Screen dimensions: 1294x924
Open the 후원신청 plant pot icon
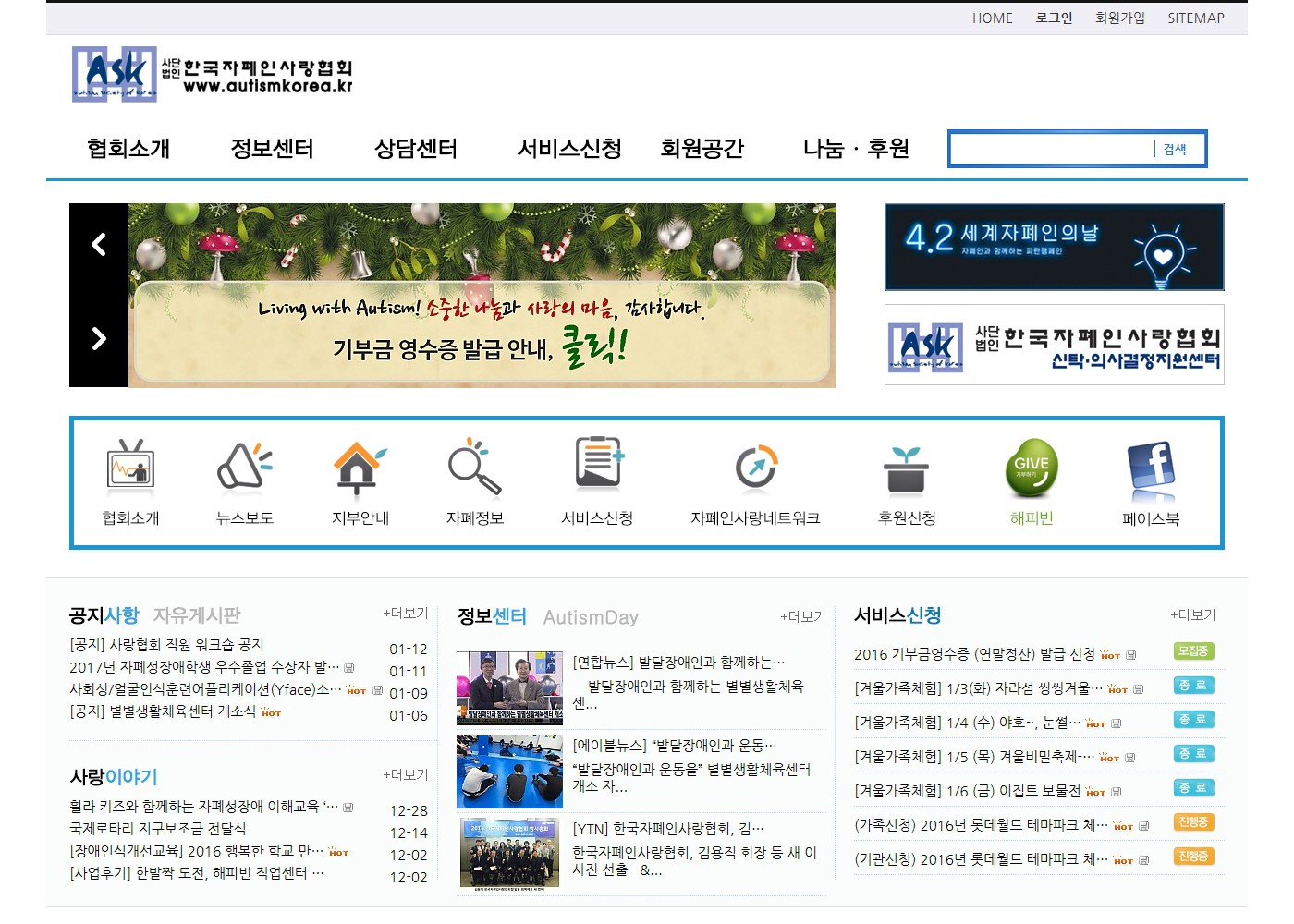click(x=906, y=469)
